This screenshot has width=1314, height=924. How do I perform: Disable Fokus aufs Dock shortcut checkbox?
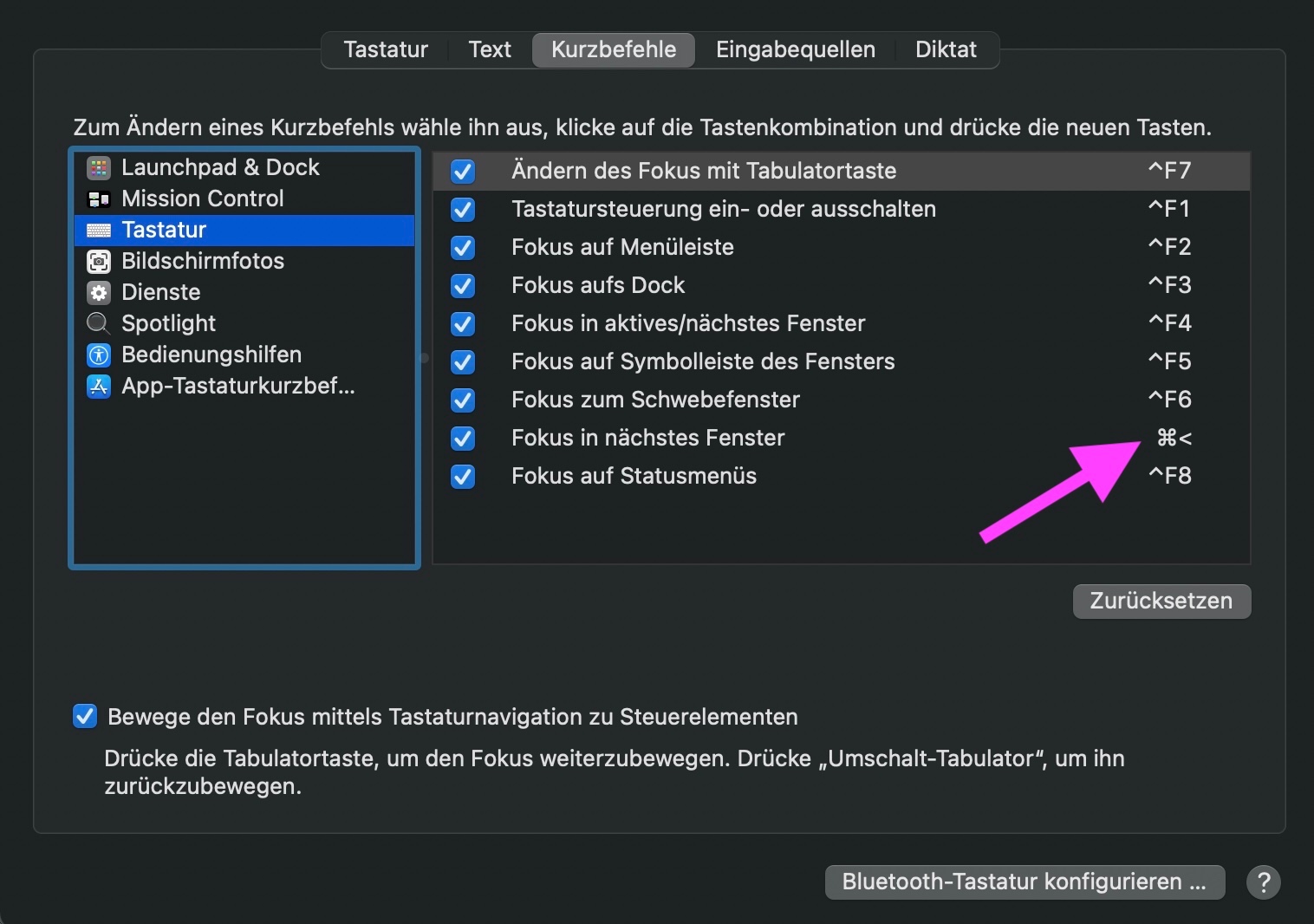pyautogui.click(x=463, y=285)
